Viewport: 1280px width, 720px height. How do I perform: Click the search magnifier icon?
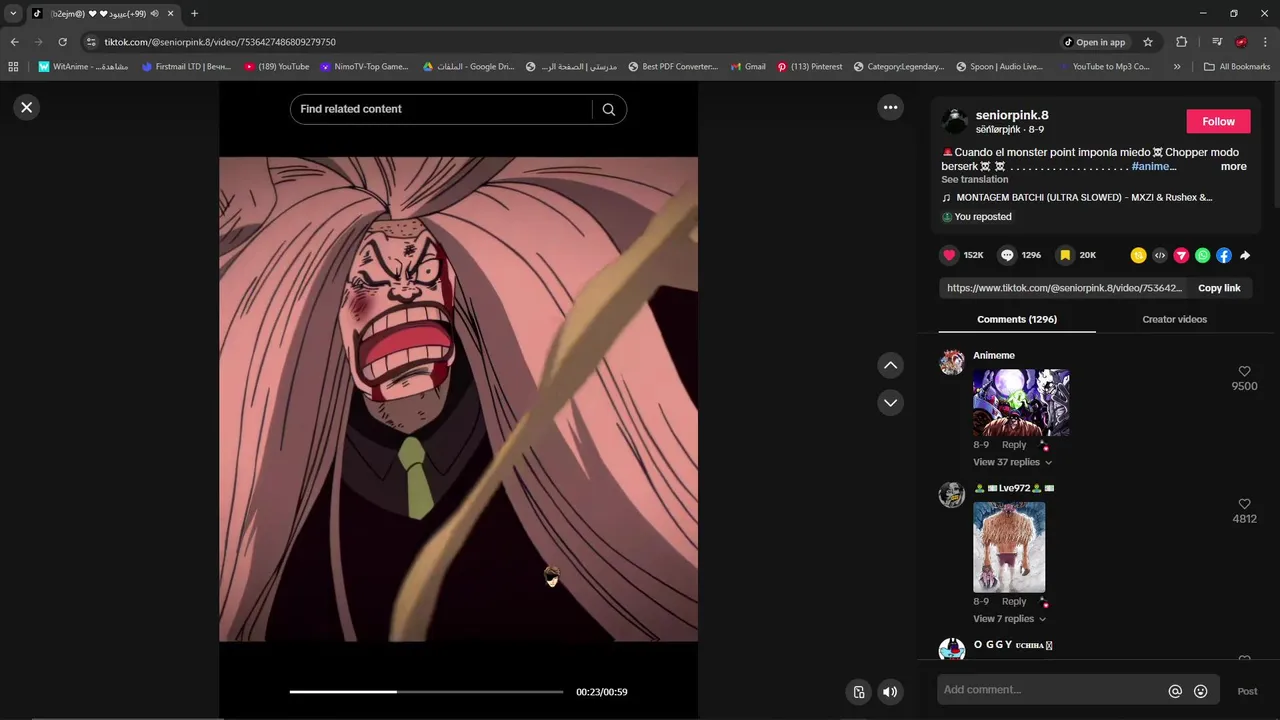tap(608, 109)
